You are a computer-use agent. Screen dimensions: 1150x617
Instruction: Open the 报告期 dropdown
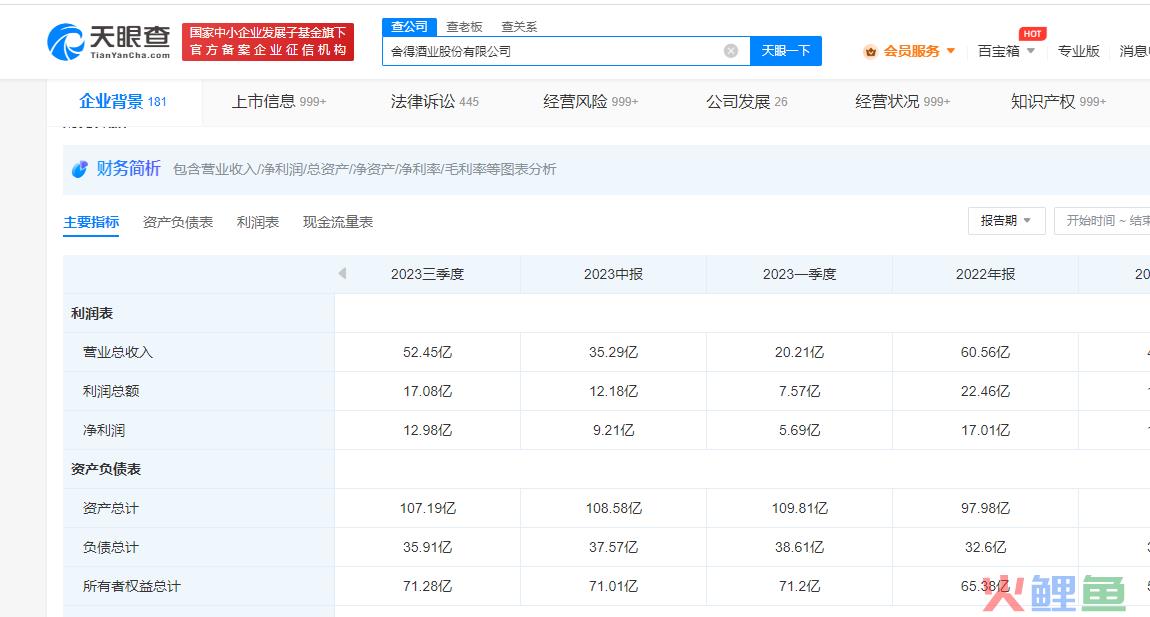point(1006,221)
